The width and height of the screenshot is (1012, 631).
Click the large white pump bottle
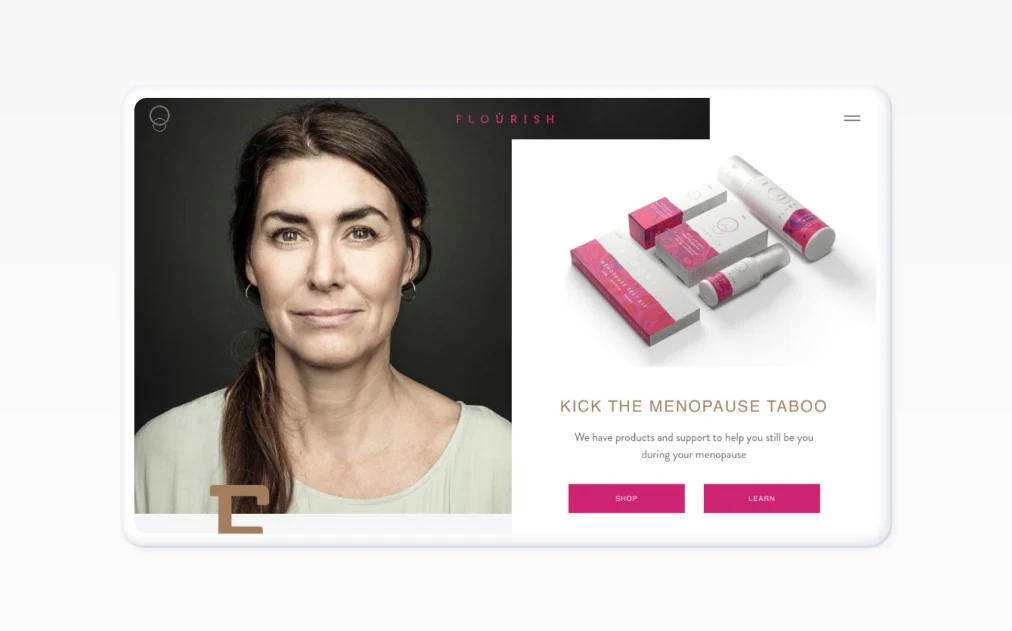(x=776, y=206)
